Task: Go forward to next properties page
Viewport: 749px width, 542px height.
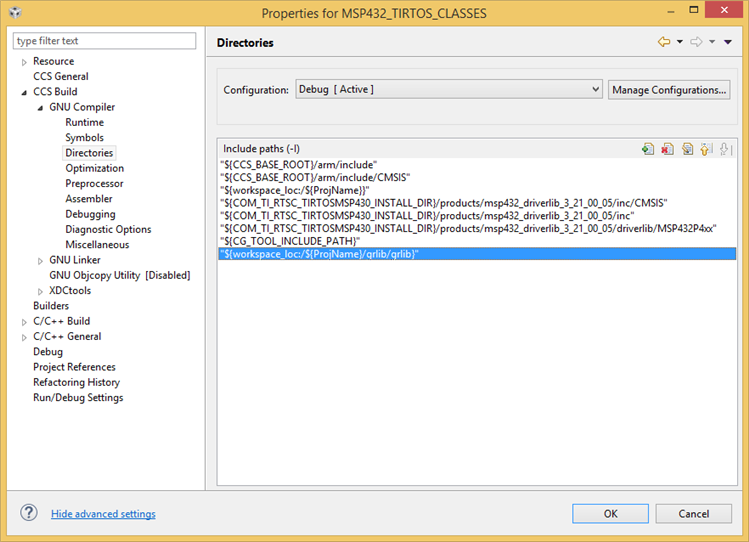Action: click(696, 42)
